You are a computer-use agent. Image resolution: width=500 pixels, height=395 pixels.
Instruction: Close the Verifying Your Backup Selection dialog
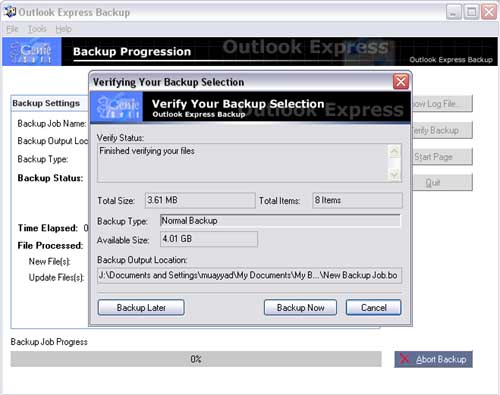(x=401, y=82)
